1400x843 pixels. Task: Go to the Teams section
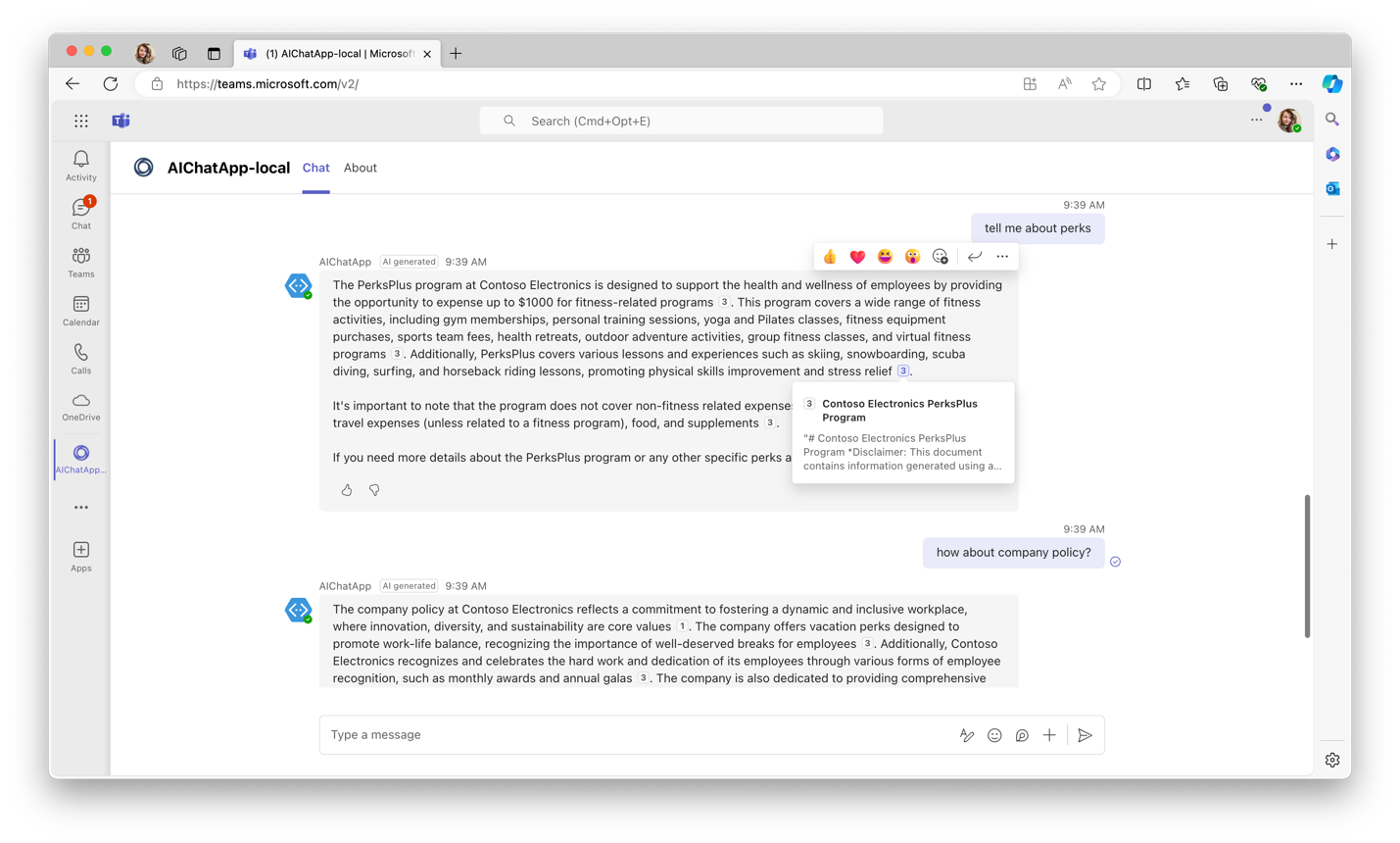click(81, 263)
